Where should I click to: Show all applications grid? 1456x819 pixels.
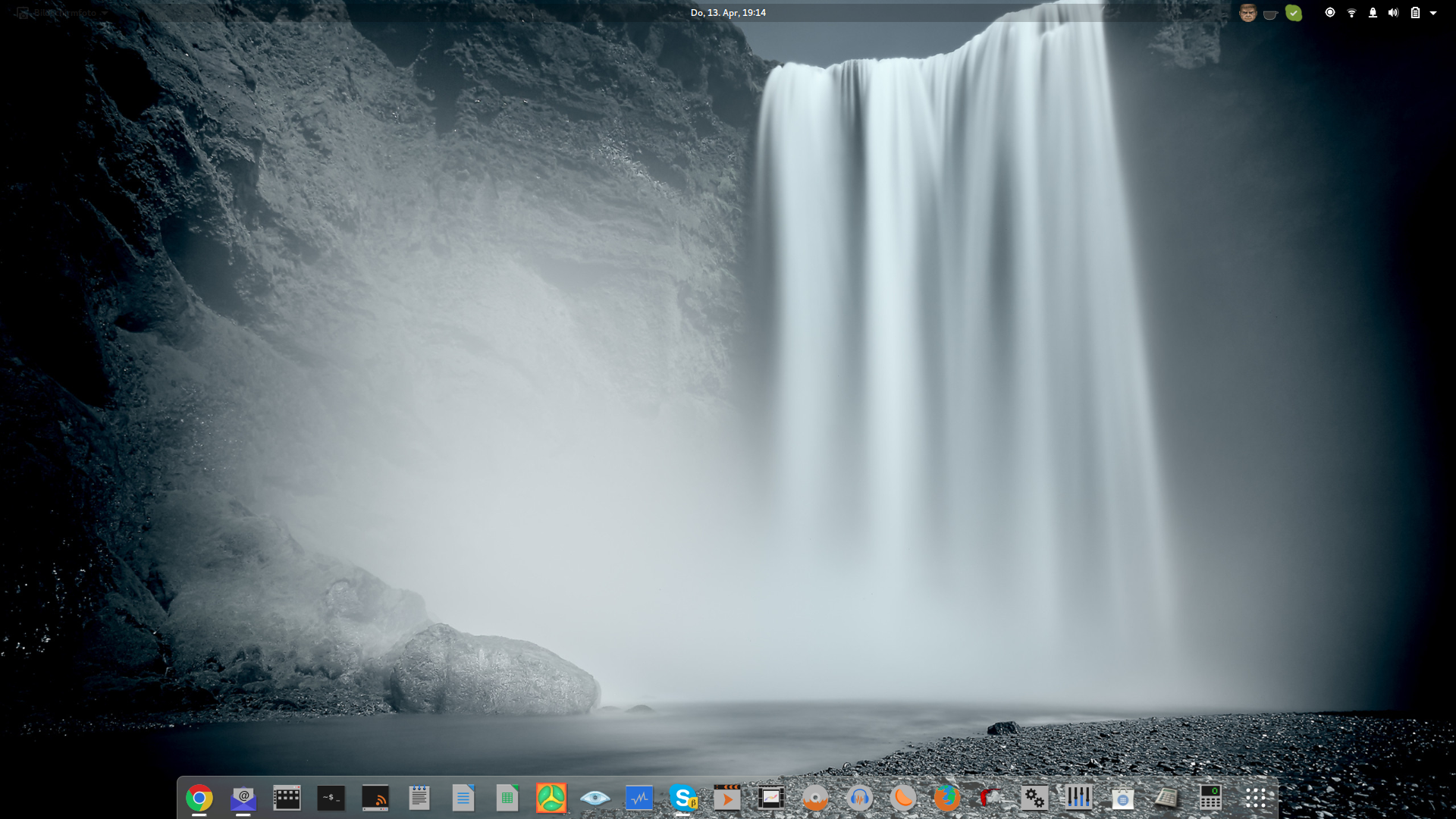coord(1255,798)
